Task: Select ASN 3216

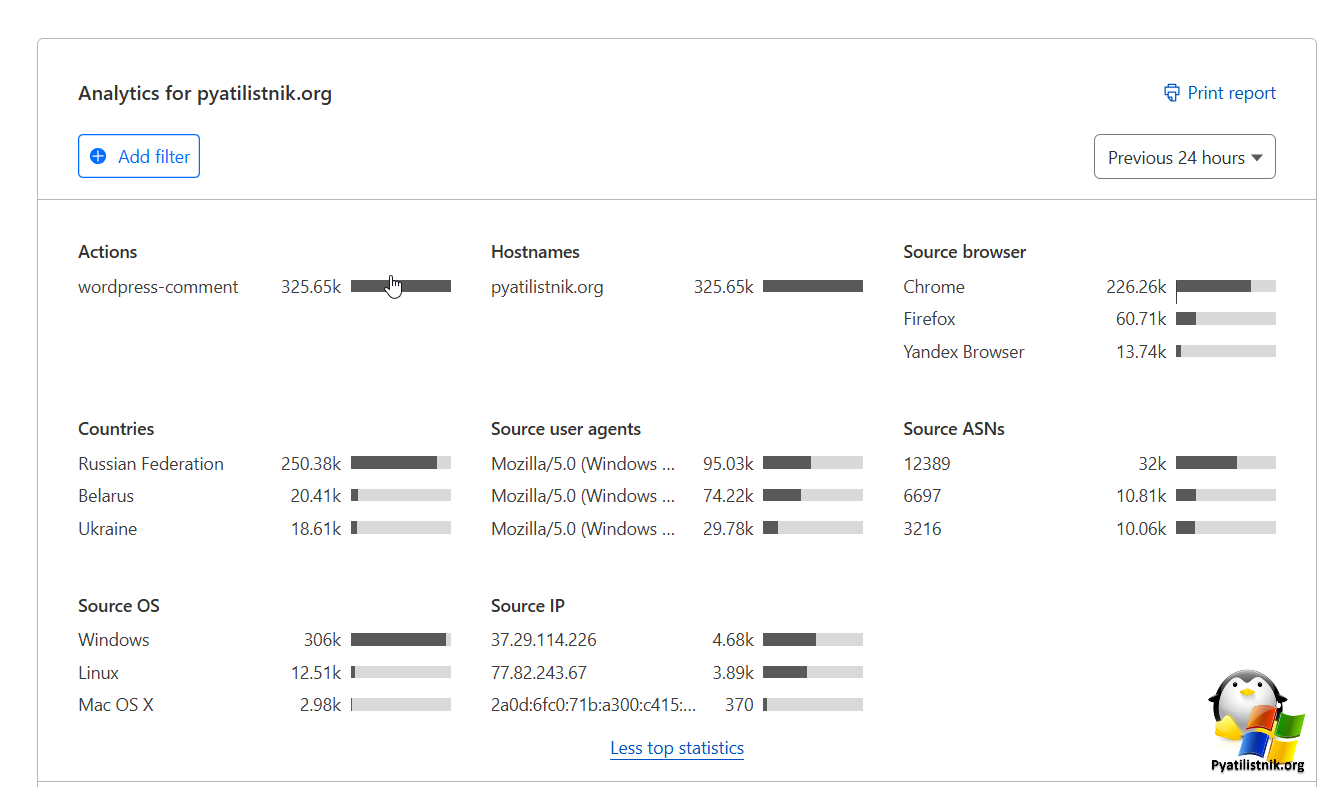Action: [922, 529]
